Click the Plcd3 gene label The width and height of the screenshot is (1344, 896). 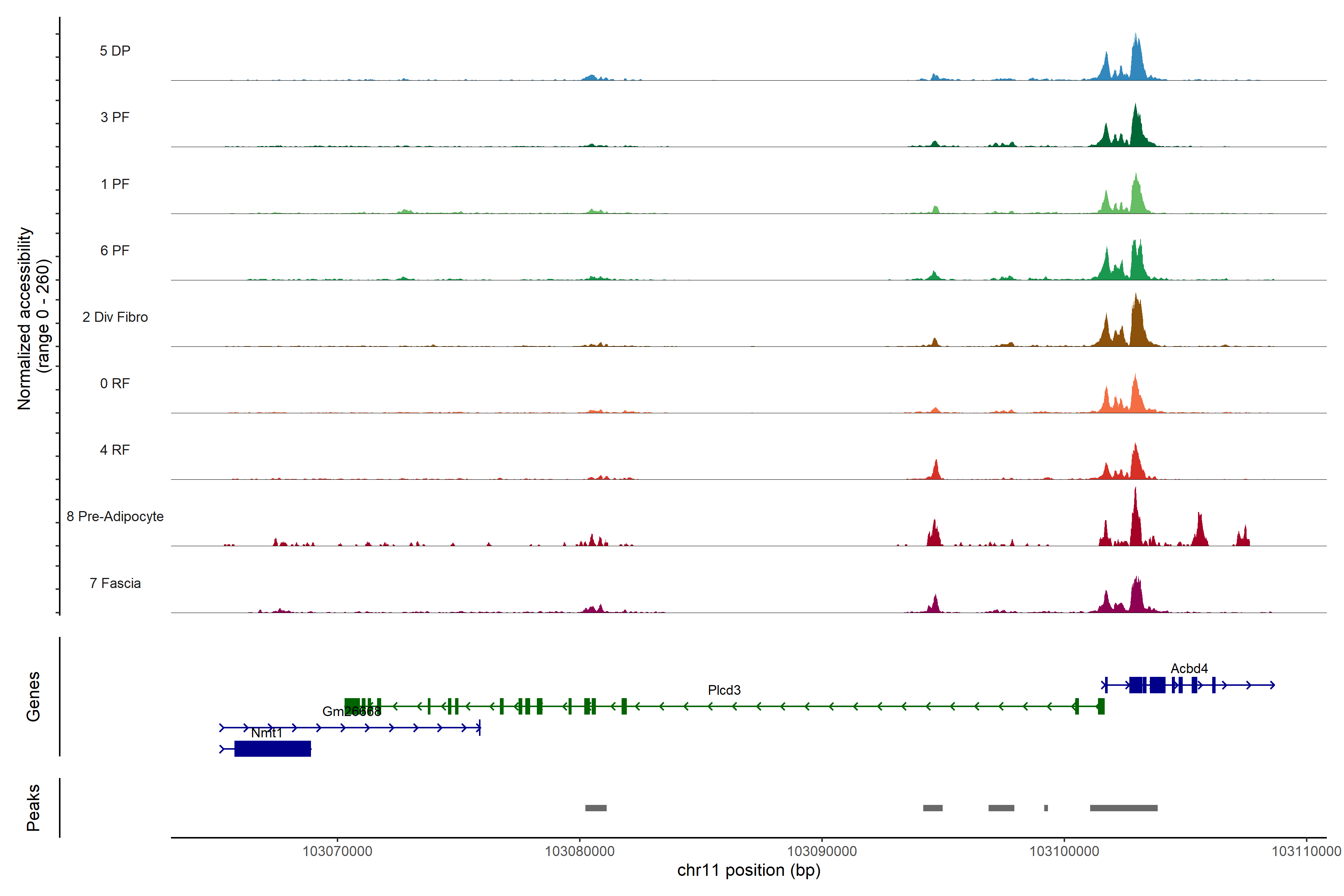tap(724, 690)
